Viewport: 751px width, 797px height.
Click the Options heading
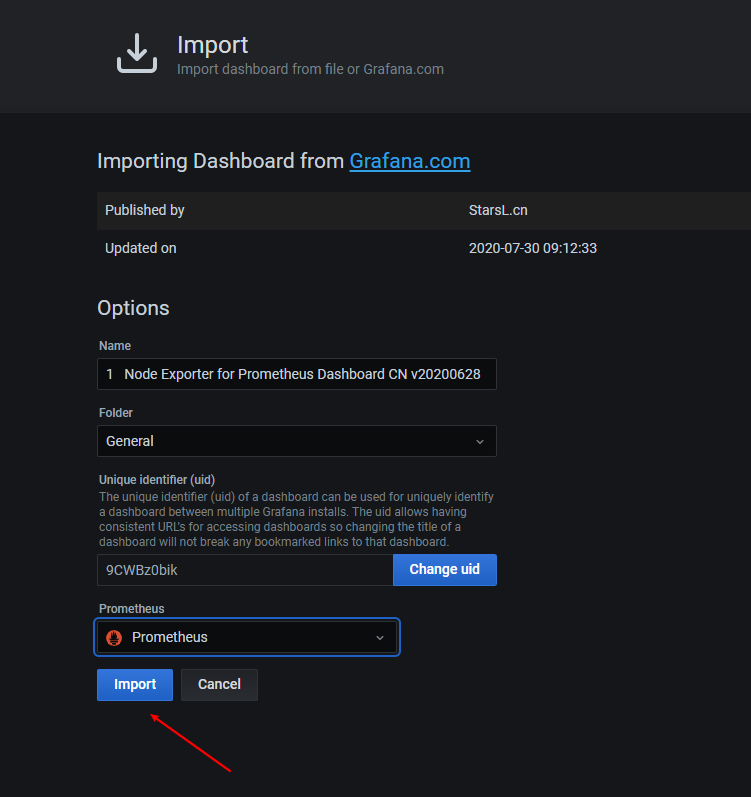tap(133, 308)
